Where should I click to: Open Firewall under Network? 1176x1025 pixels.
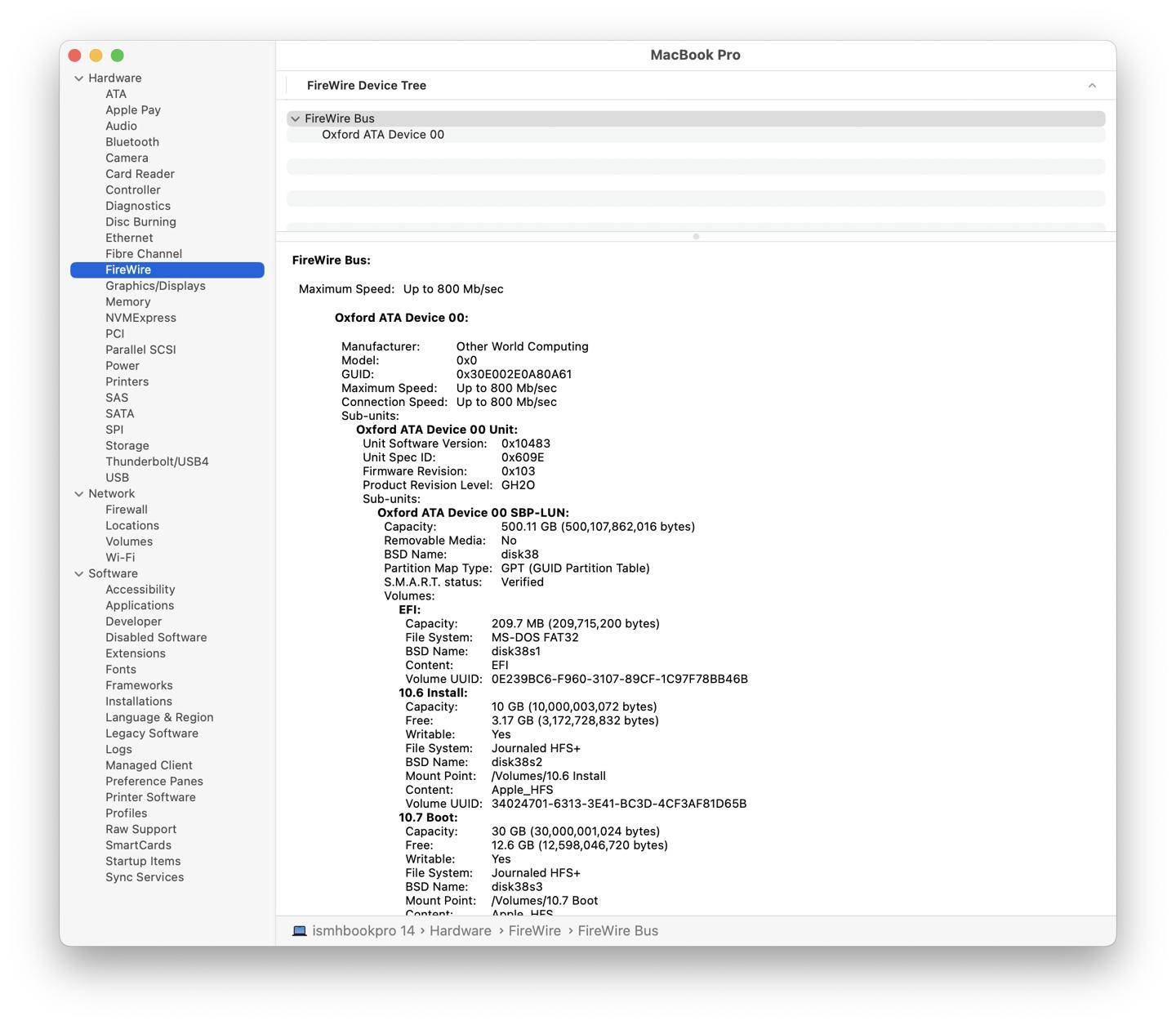pyautogui.click(x=127, y=510)
